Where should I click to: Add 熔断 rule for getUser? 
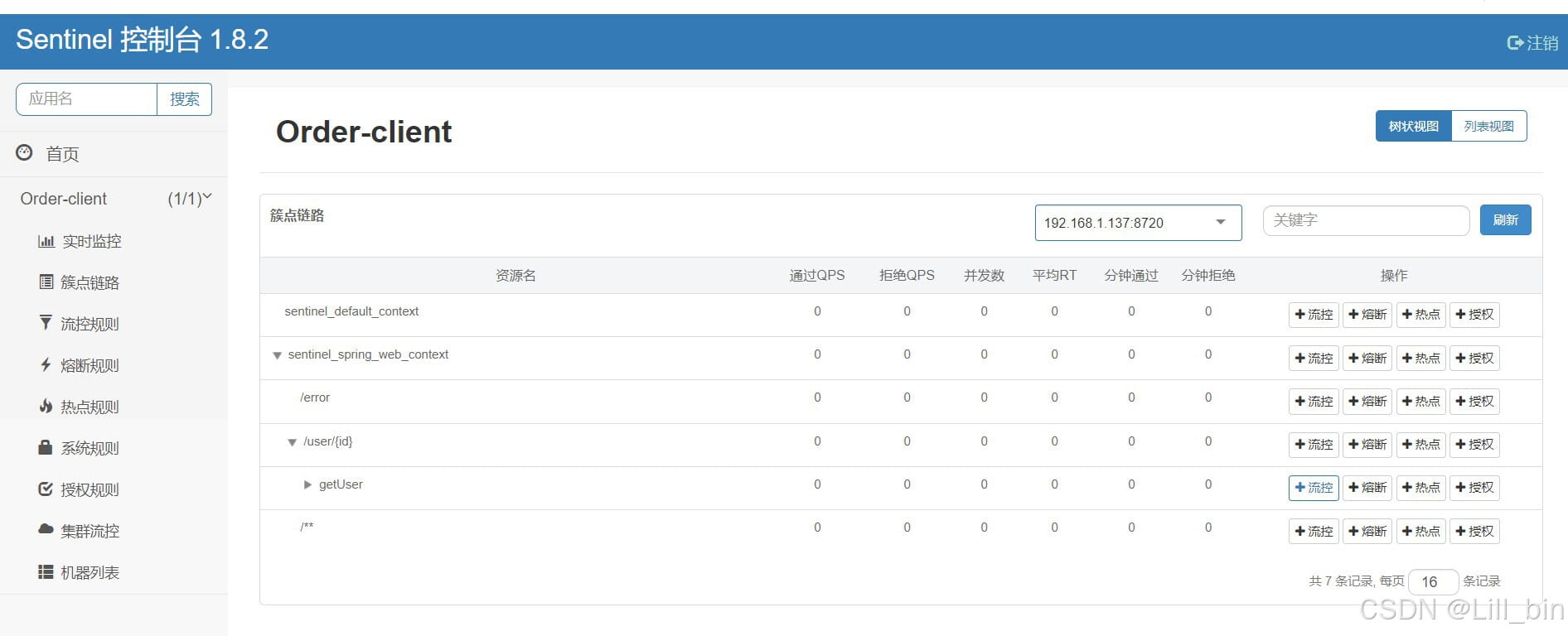pos(1367,488)
